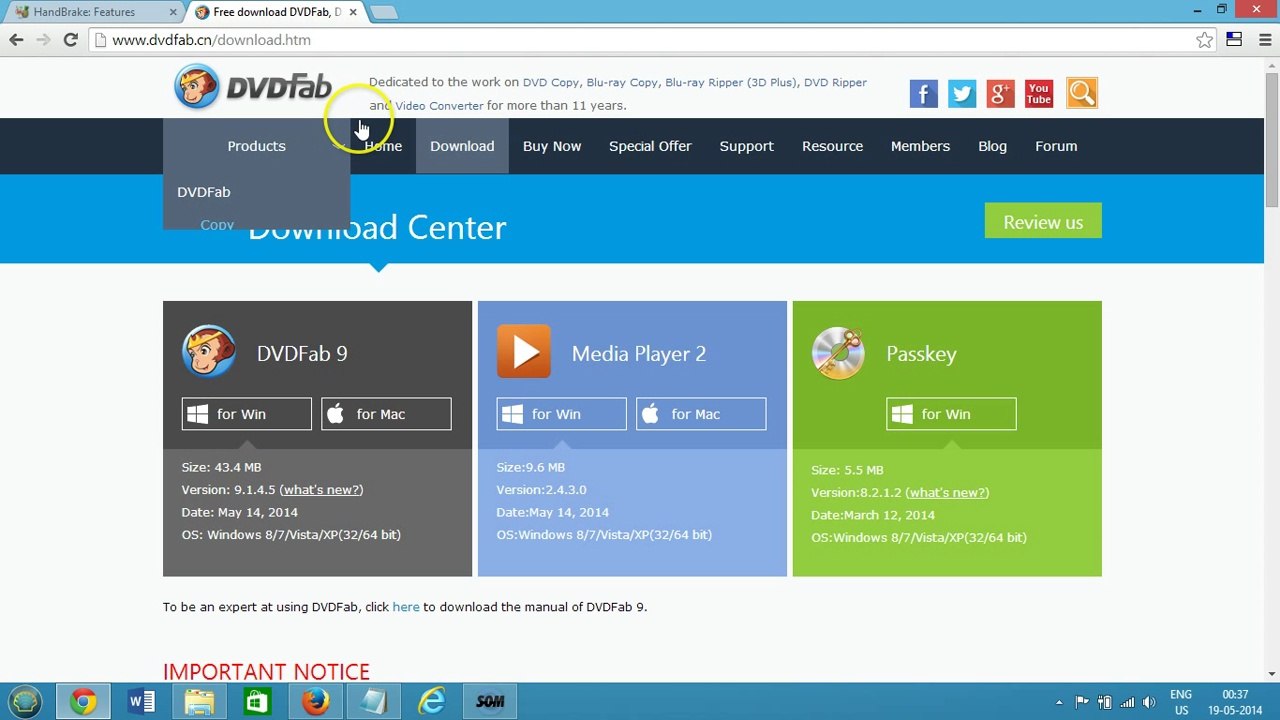Click the Review us button

[x=1043, y=222]
